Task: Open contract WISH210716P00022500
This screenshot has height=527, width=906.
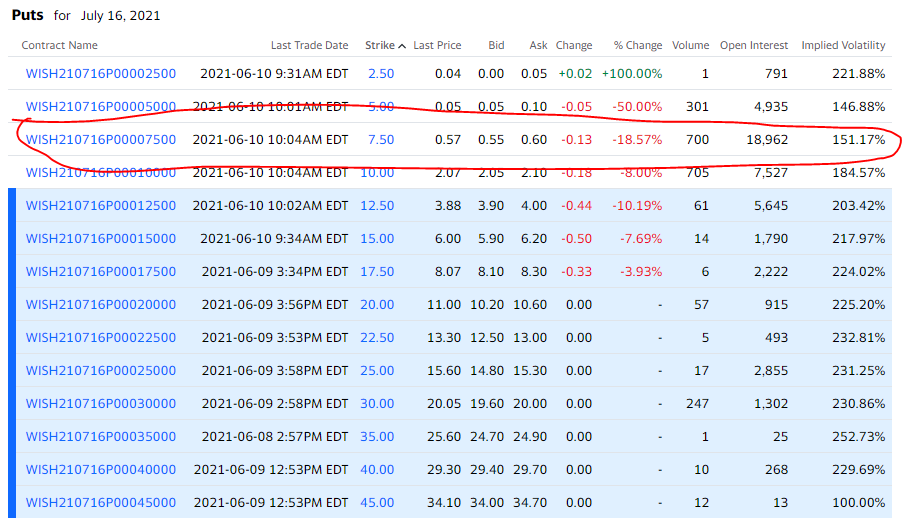Action: tap(101, 337)
